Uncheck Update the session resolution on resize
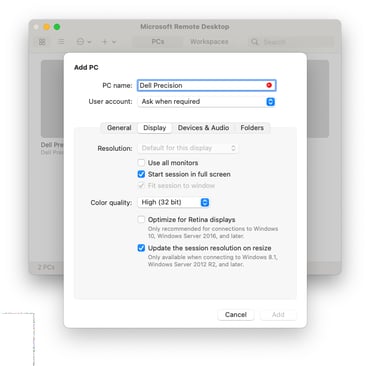The height and width of the screenshot is (366, 370). [141, 248]
